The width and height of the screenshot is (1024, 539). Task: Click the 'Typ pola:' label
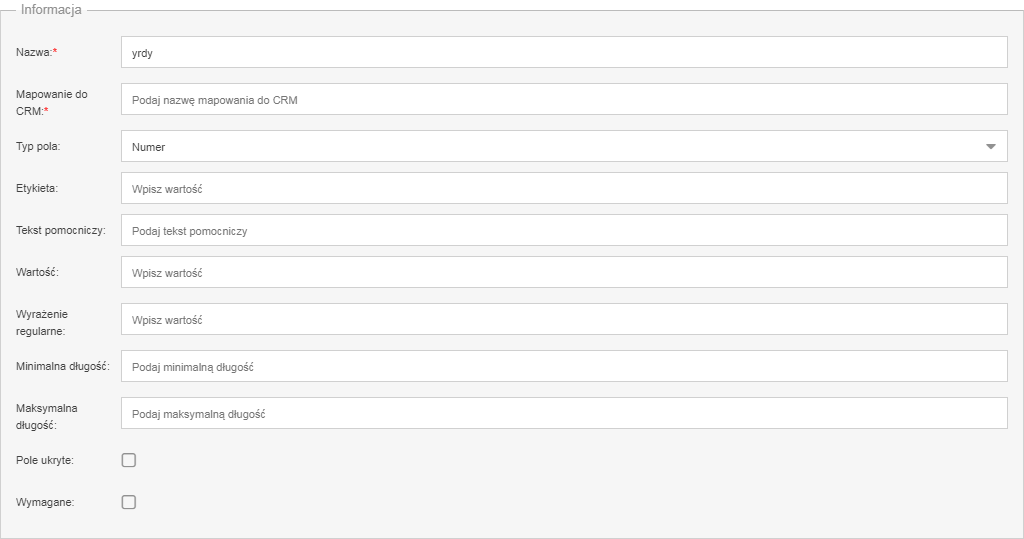[x=38, y=146]
